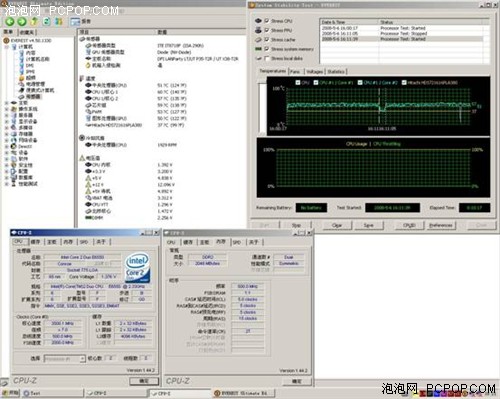
Task: Click the thermometer icon of the 温度 section
Action: coord(82,78)
